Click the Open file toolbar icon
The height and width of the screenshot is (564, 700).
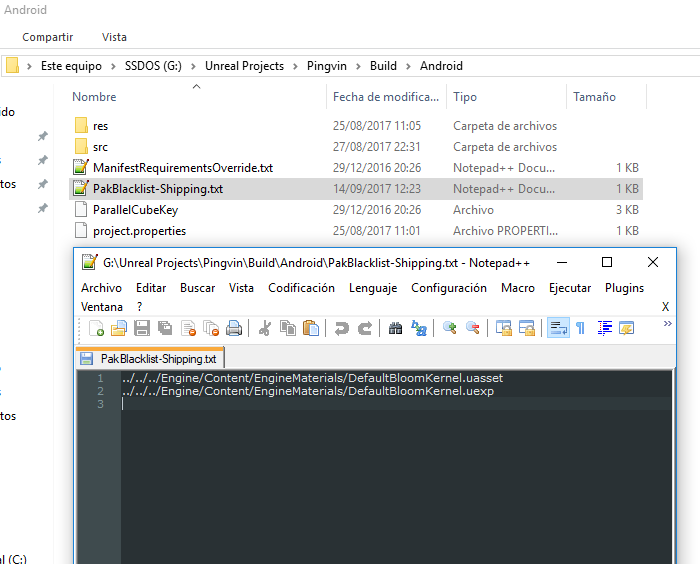click(x=119, y=328)
